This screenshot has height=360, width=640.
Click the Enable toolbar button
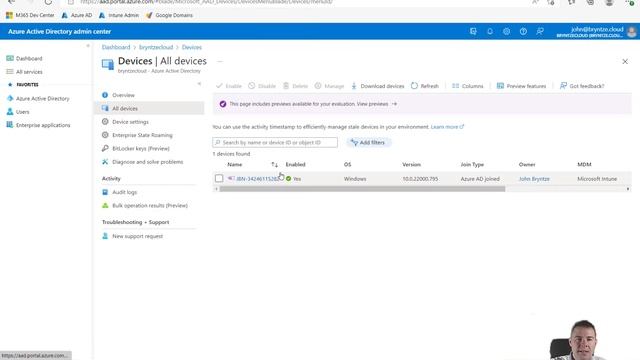[229, 86]
